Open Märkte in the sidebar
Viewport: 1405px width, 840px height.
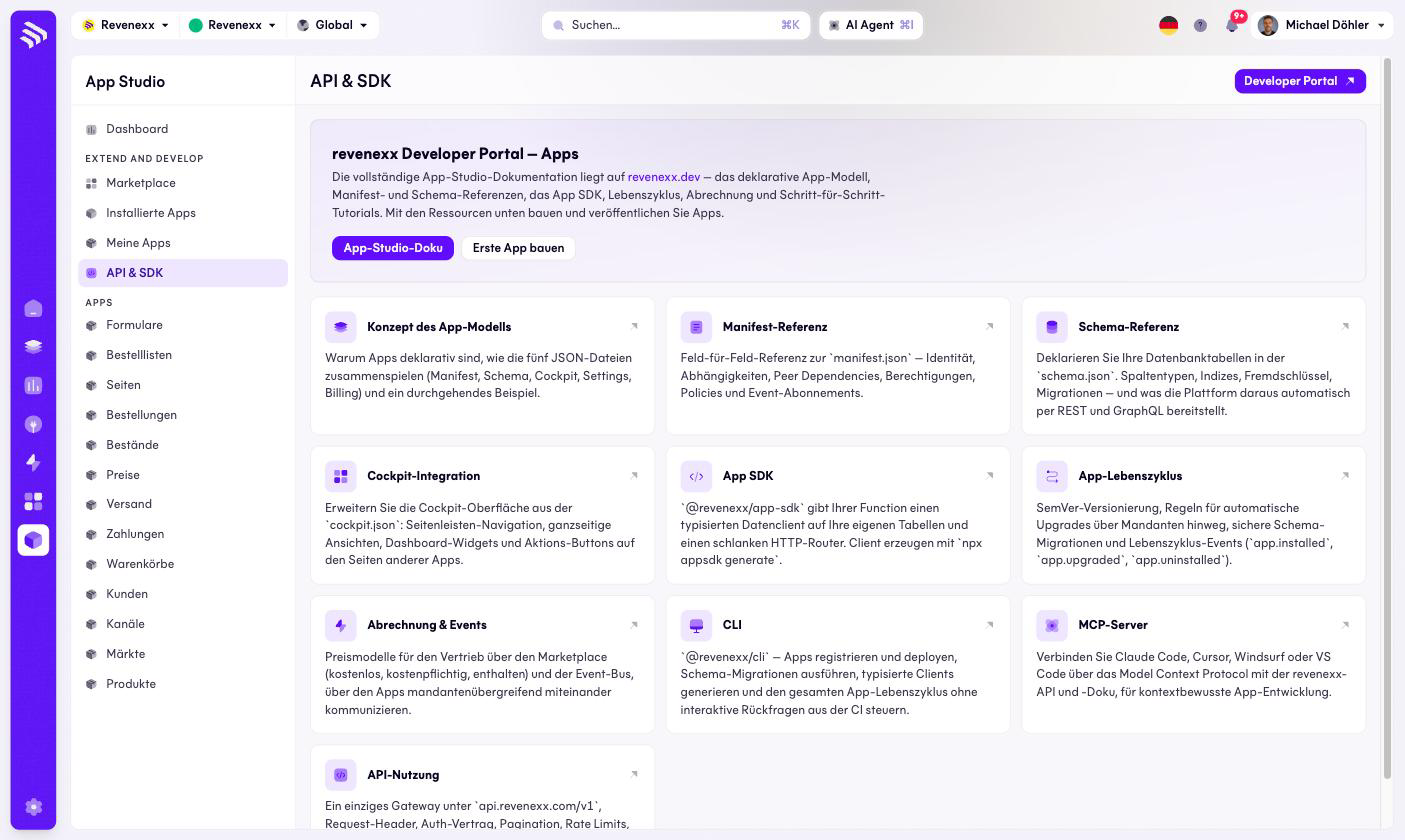(183, 654)
